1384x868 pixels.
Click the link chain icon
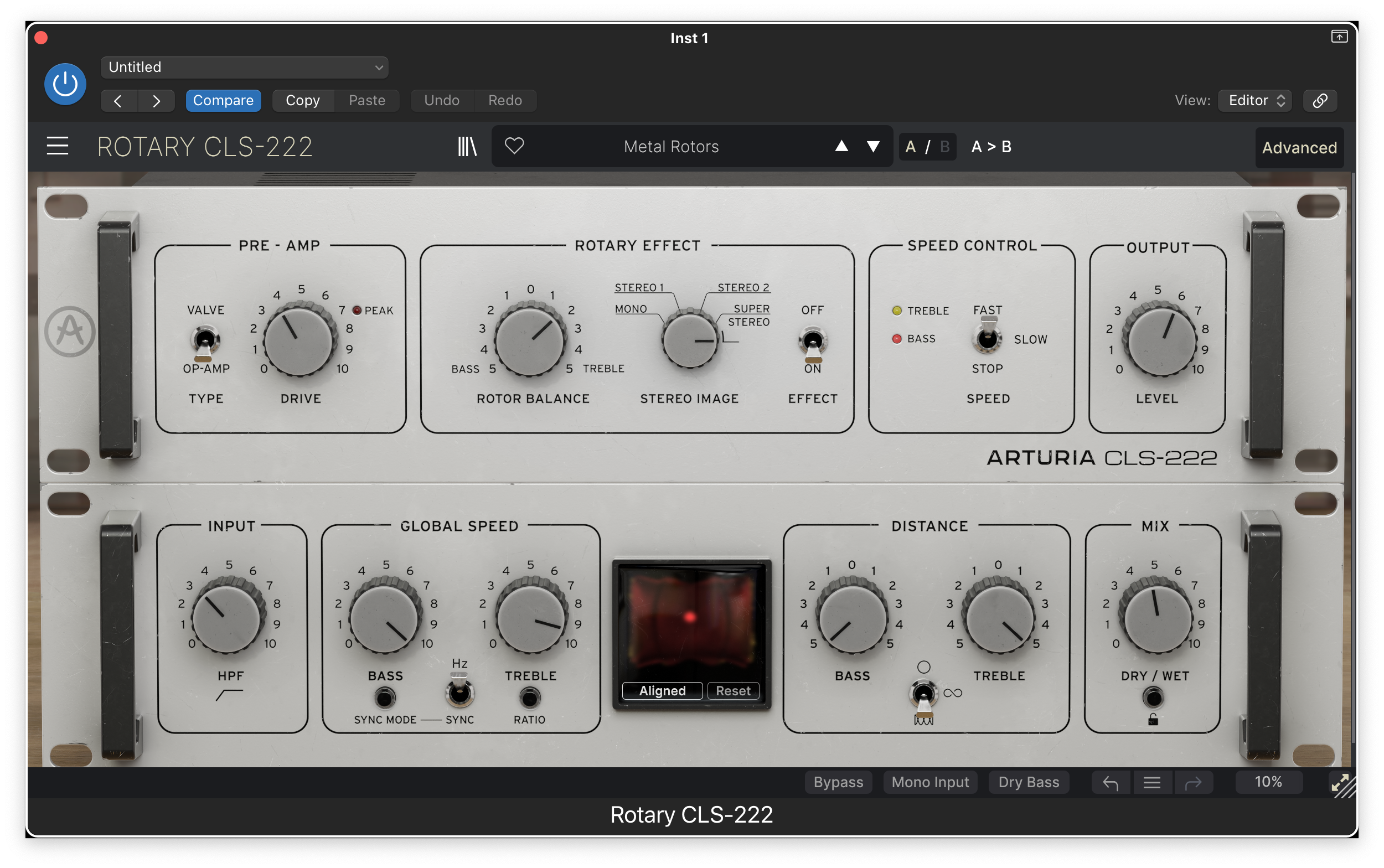point(1320,100)
